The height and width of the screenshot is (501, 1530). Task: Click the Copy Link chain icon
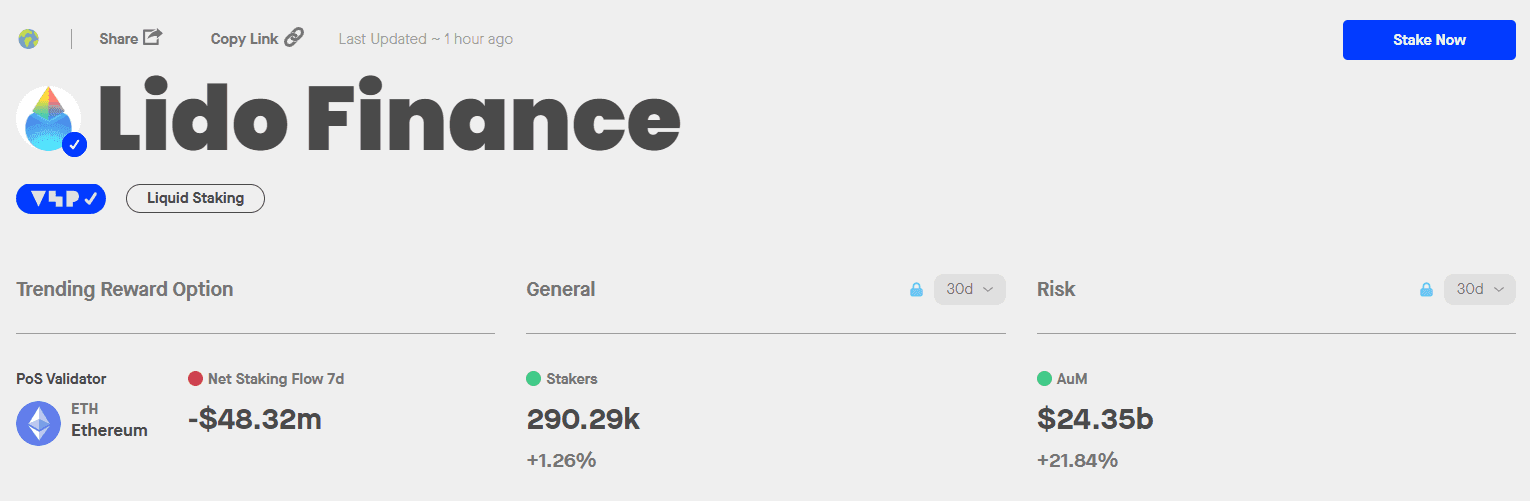tap(293, 38)
